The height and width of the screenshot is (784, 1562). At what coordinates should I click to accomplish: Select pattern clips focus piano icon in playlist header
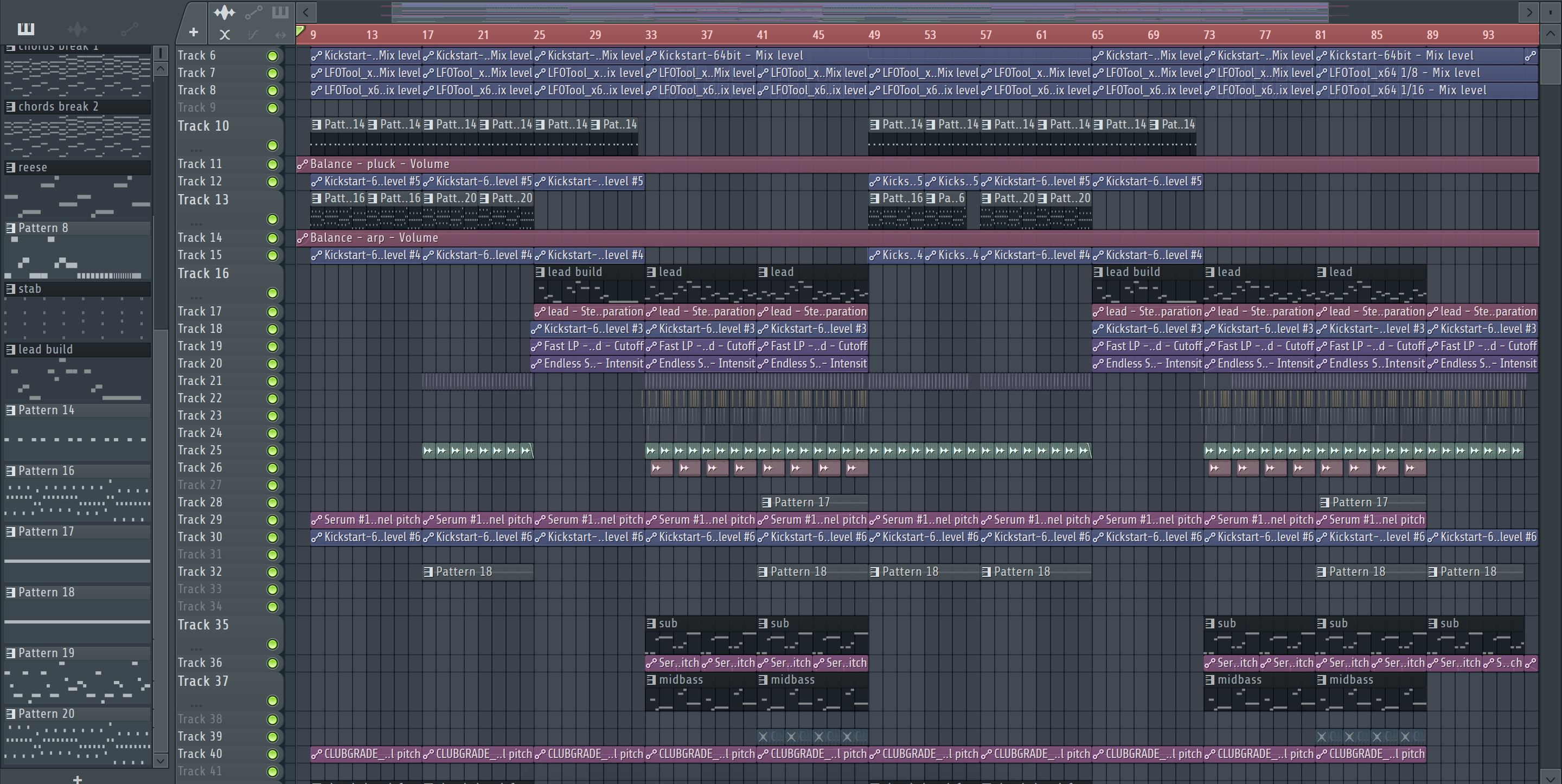coord(280,12)
